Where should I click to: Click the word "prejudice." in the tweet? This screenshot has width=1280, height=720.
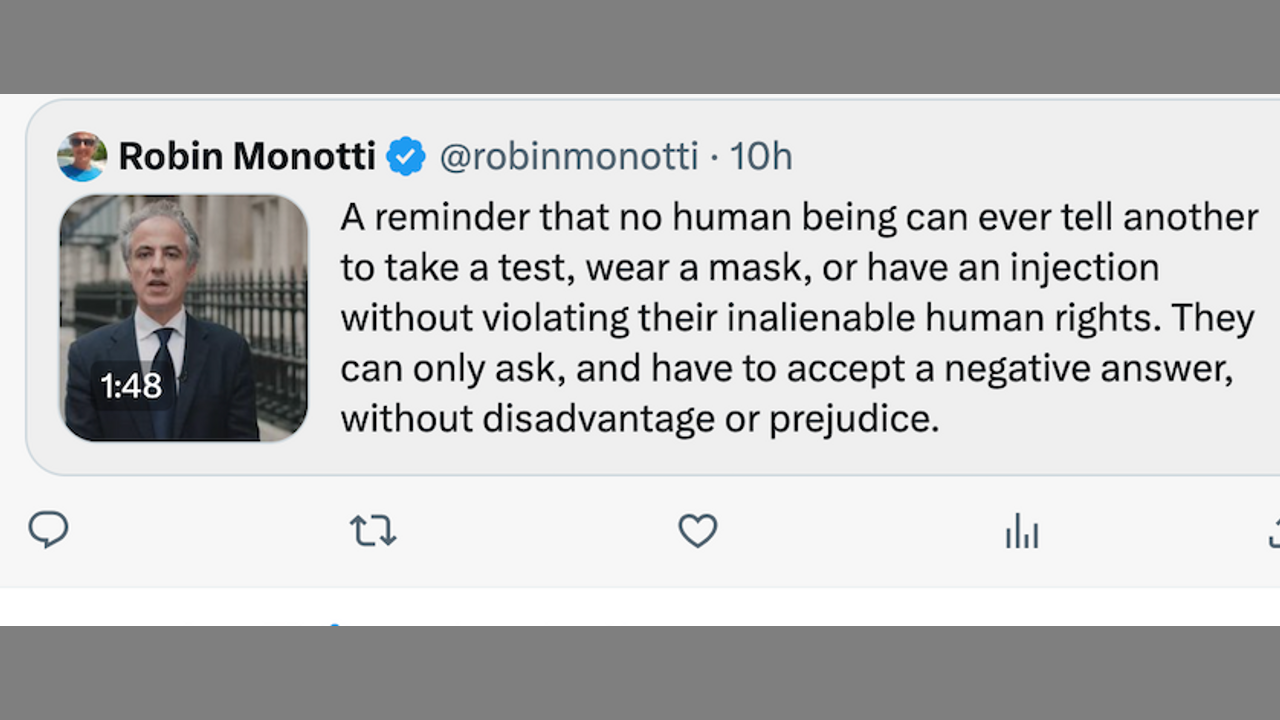pos(854,419)
